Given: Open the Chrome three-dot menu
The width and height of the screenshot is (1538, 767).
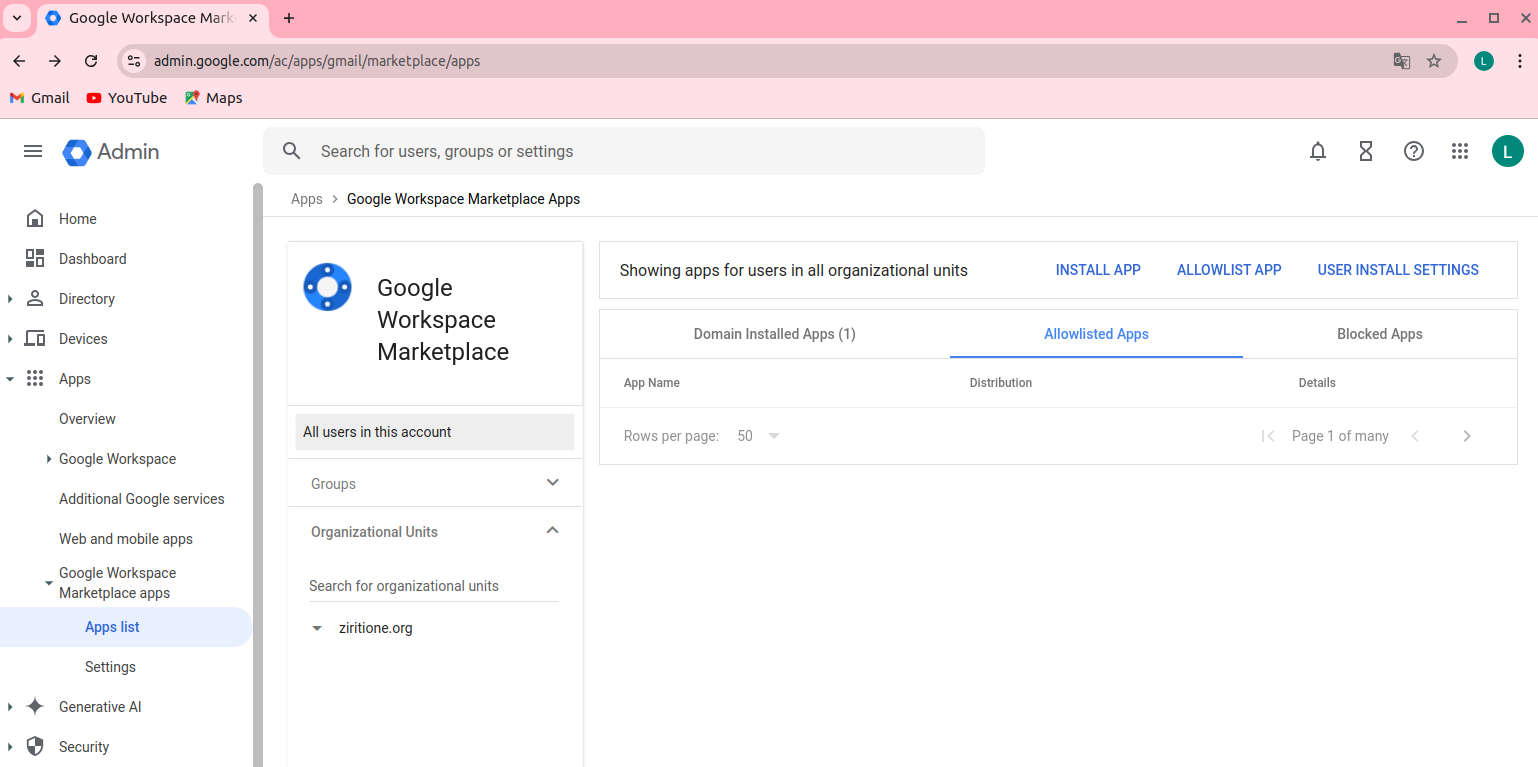Looking at the screenshot, I should [x=1520, y=61].
